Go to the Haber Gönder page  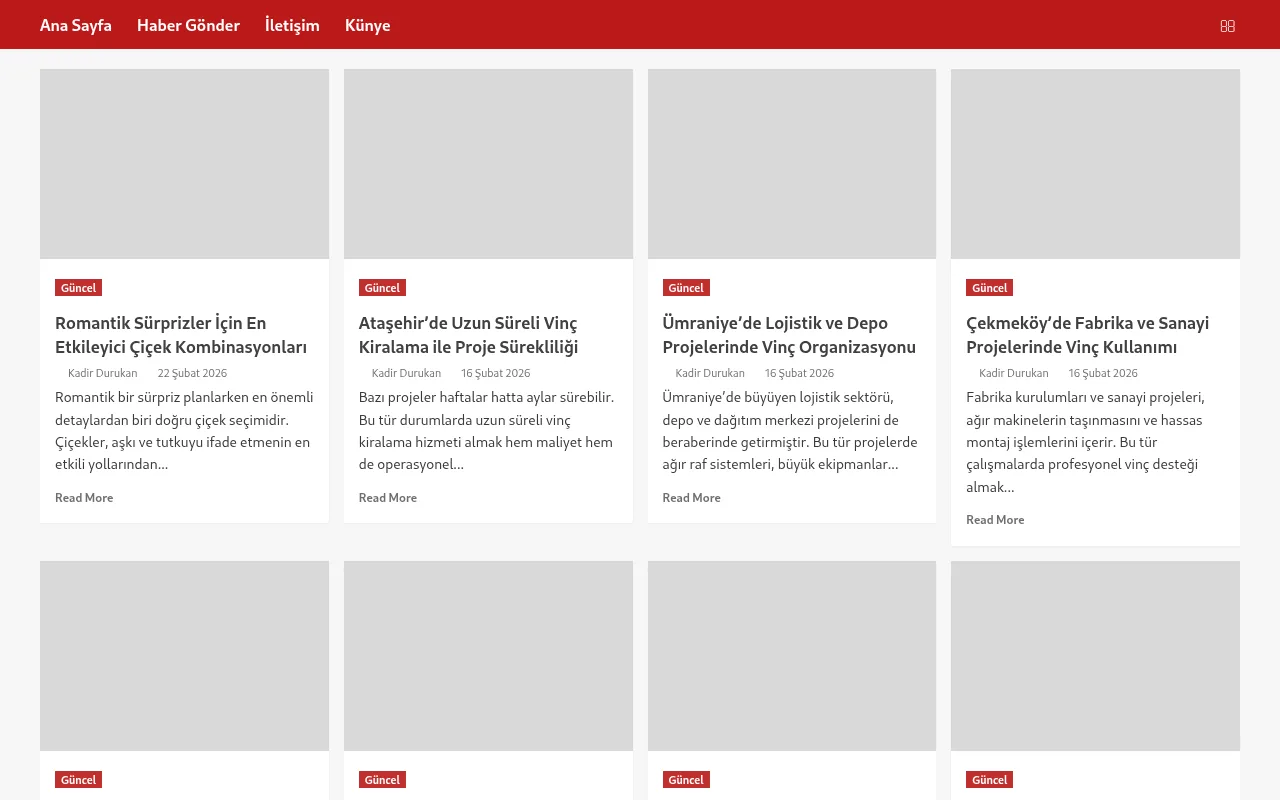point(188,25)
